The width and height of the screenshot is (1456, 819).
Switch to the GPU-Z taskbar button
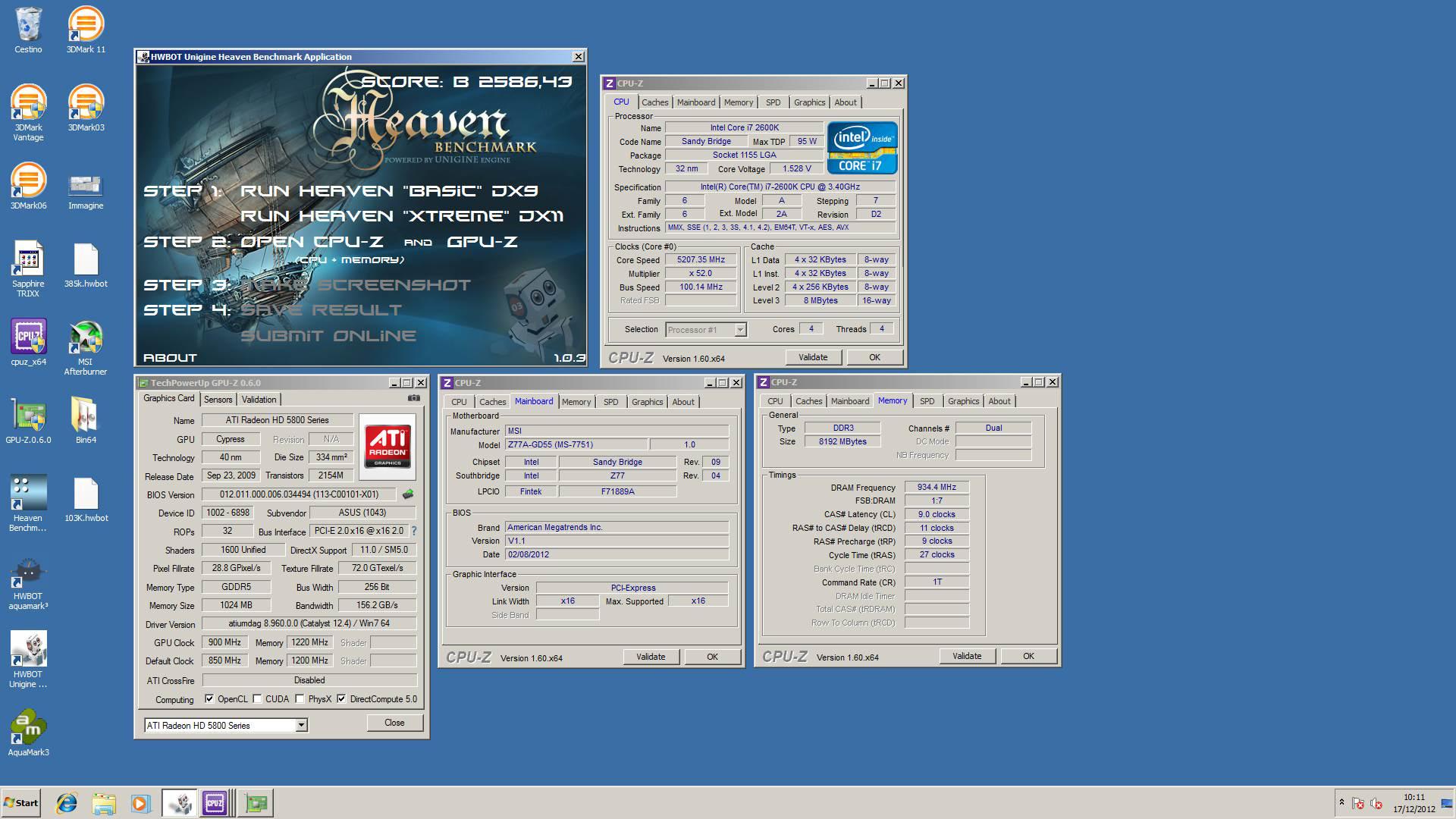(x=256, y=803)
